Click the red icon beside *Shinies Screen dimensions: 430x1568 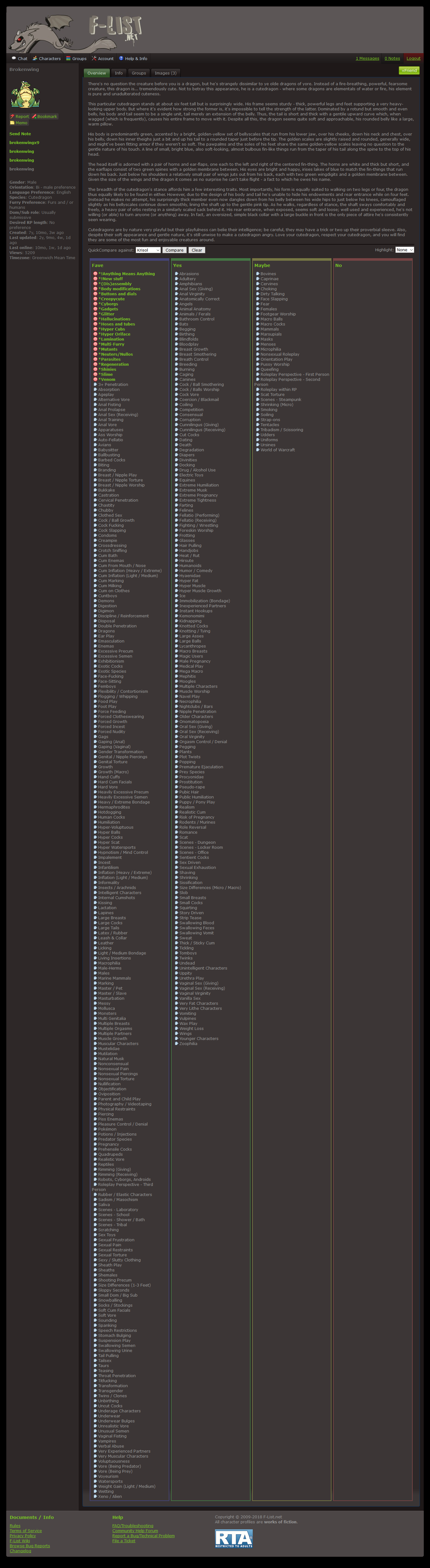point(96,370)
